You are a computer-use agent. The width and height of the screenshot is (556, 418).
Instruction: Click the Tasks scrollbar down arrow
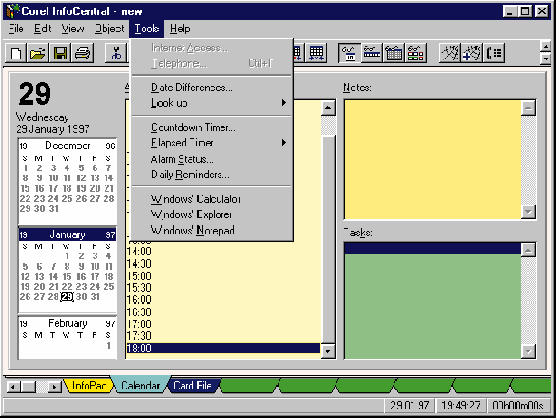pyautogui.click(x=528, y=351)
